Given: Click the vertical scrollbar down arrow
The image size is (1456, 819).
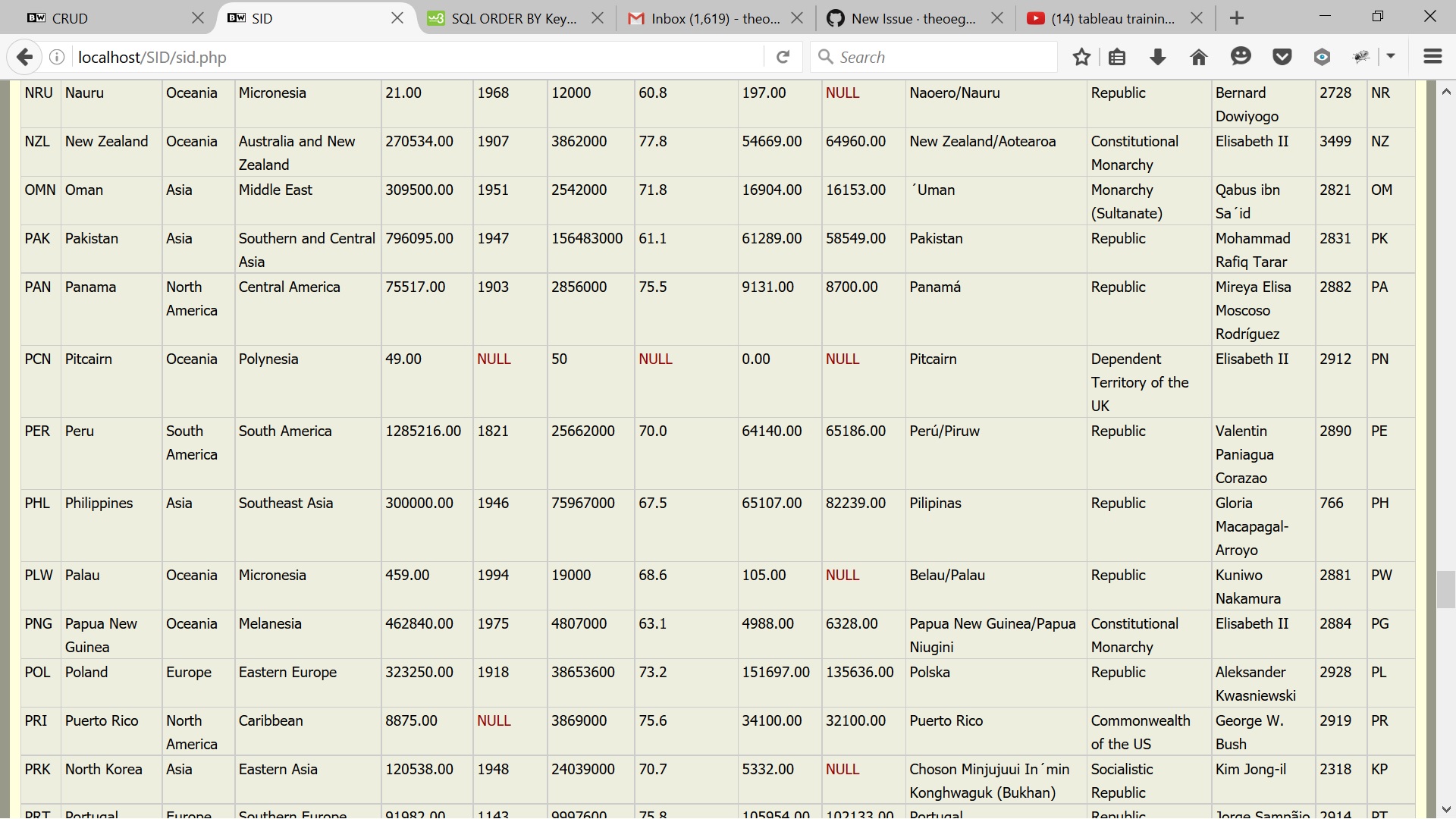Looking at the screenshot, I should 1445,809.
